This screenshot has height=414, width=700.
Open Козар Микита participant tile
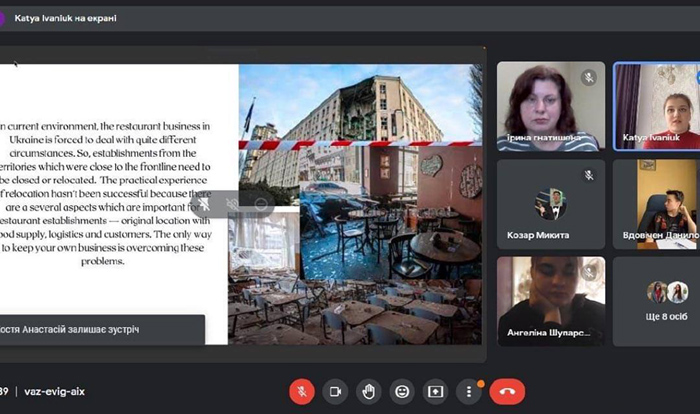point(551,204)
